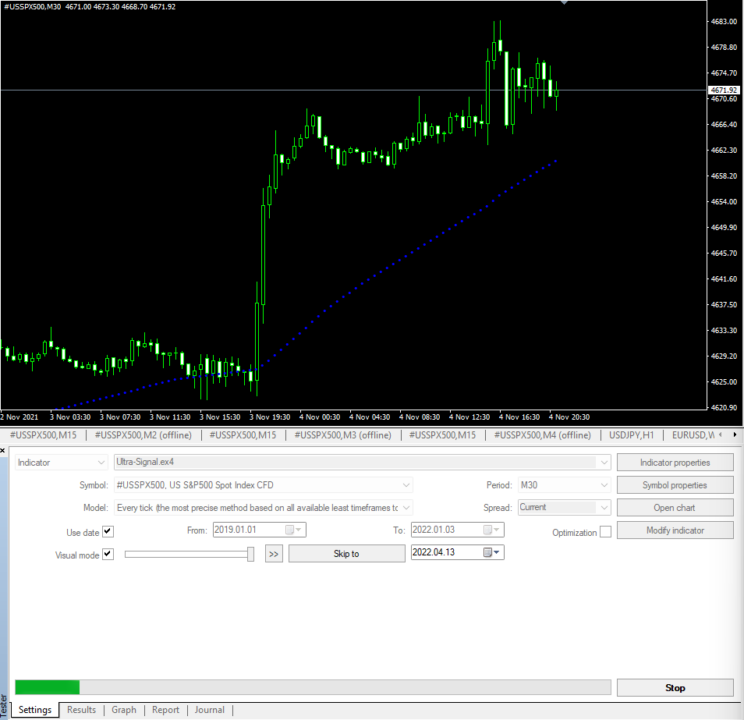Click the visual mode speed slider handle
Viewport: 744px width, 720px height.
[251, 554]
